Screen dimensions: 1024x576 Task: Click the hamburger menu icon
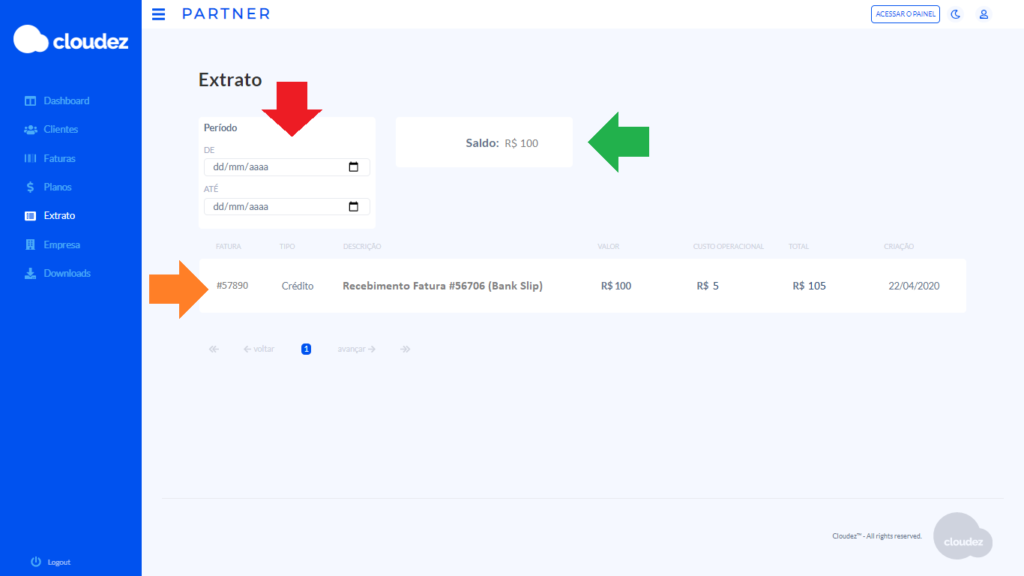click(158, 14)
